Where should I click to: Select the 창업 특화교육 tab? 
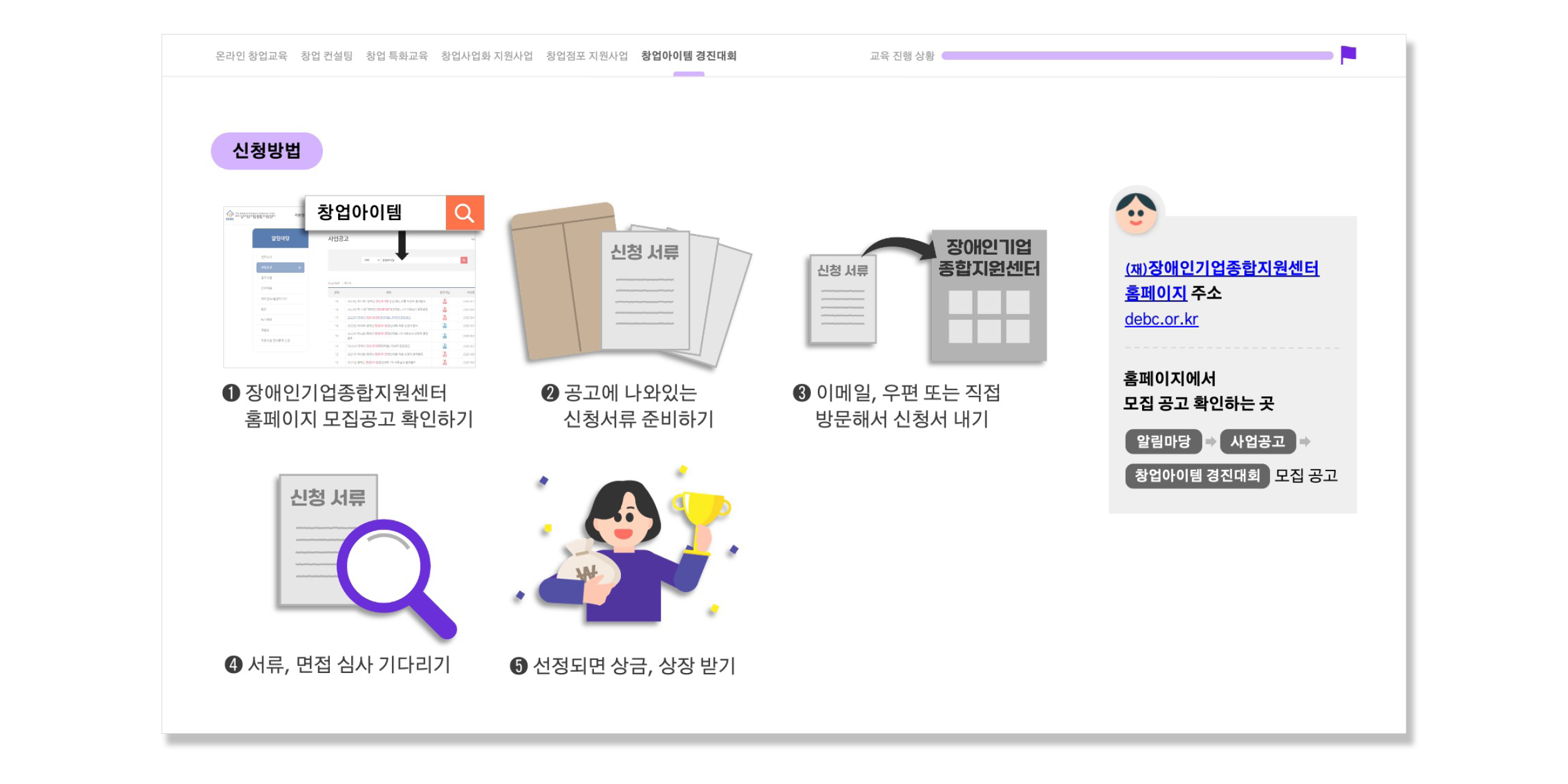coord(396,56)
